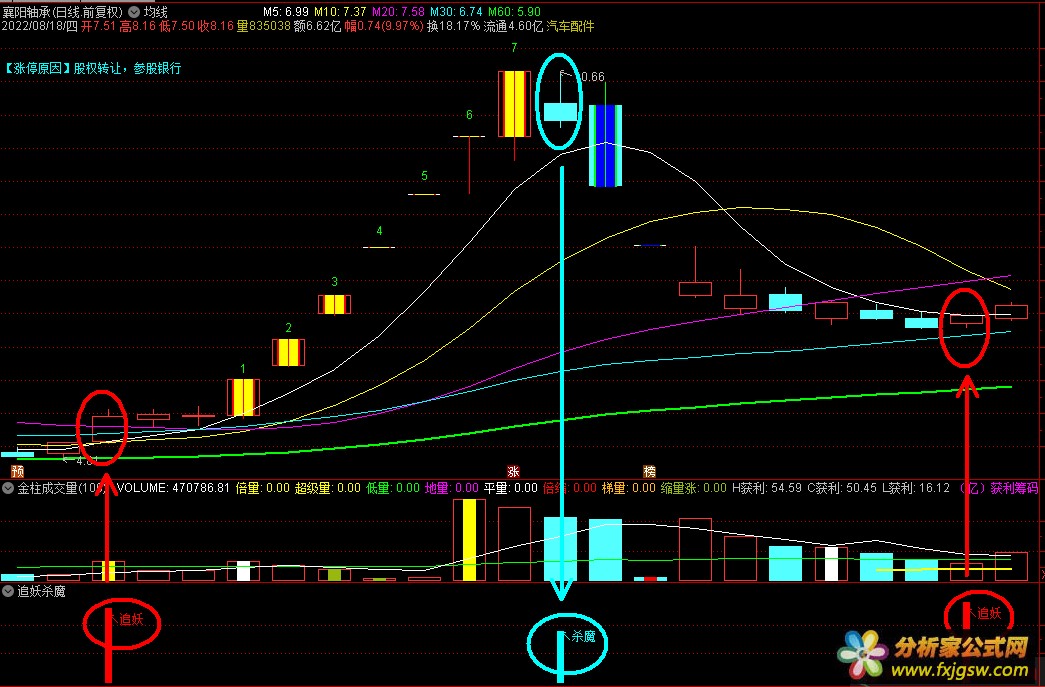Screen dimensions: 1045x687
Task: Click the 低量: 0.00 reading
Action: click(x=393, y=488)
